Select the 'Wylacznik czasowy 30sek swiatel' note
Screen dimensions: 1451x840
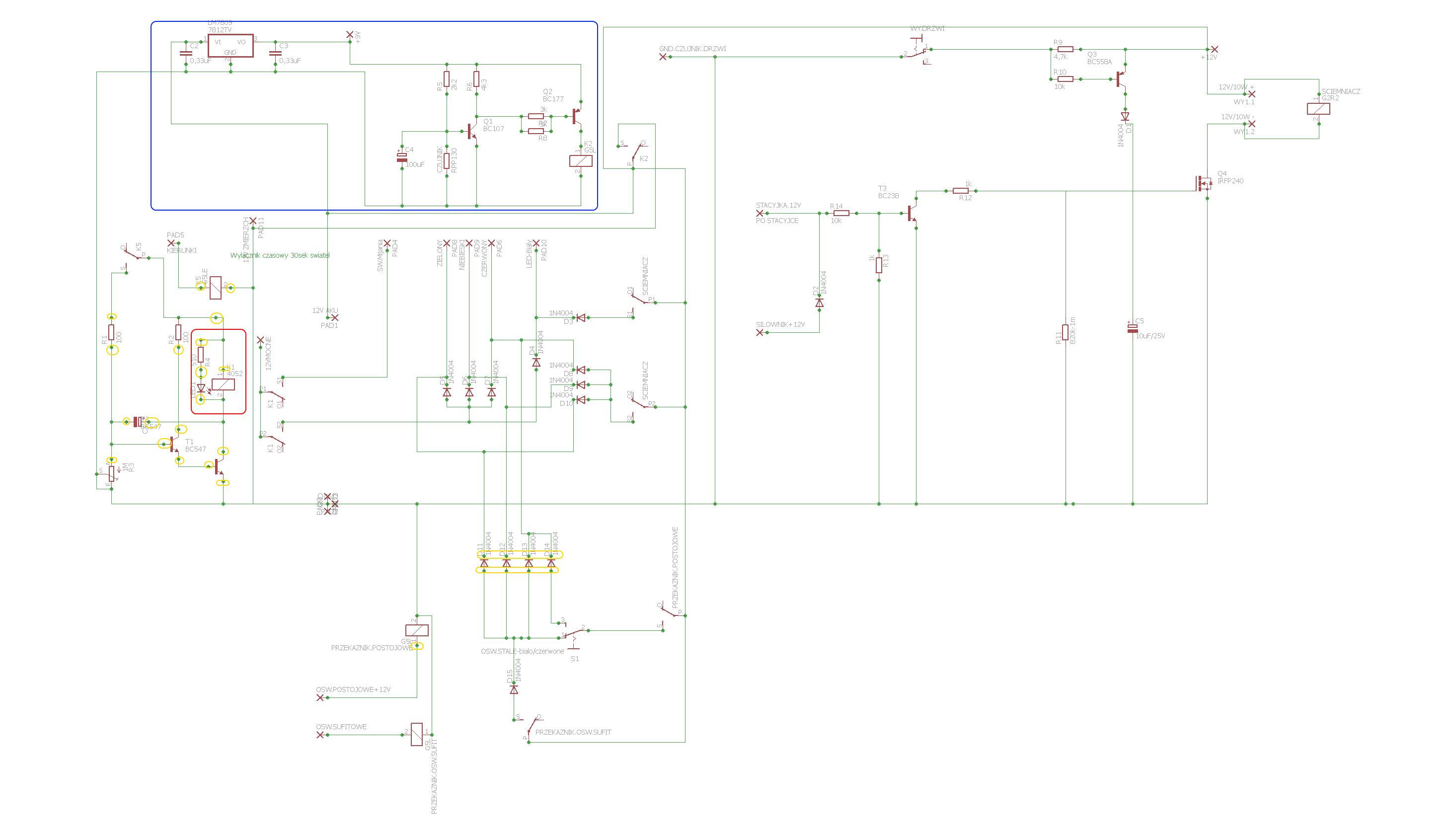[x=280, y=256]
